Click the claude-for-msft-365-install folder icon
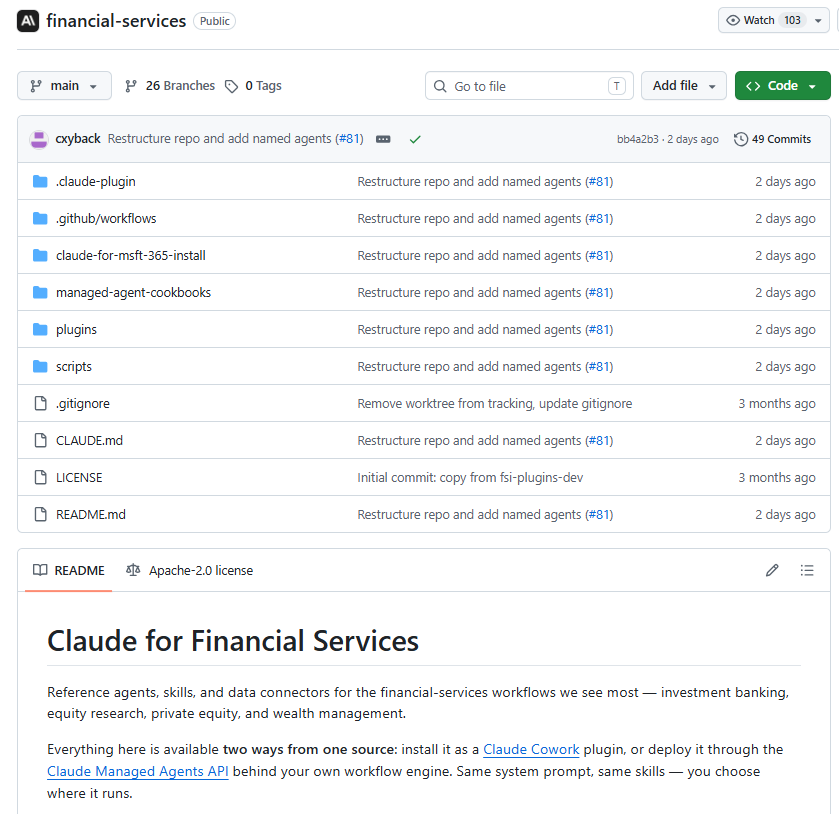Image resolution: width=839 pixels, height=814 pixels. [x=40, y=255]
